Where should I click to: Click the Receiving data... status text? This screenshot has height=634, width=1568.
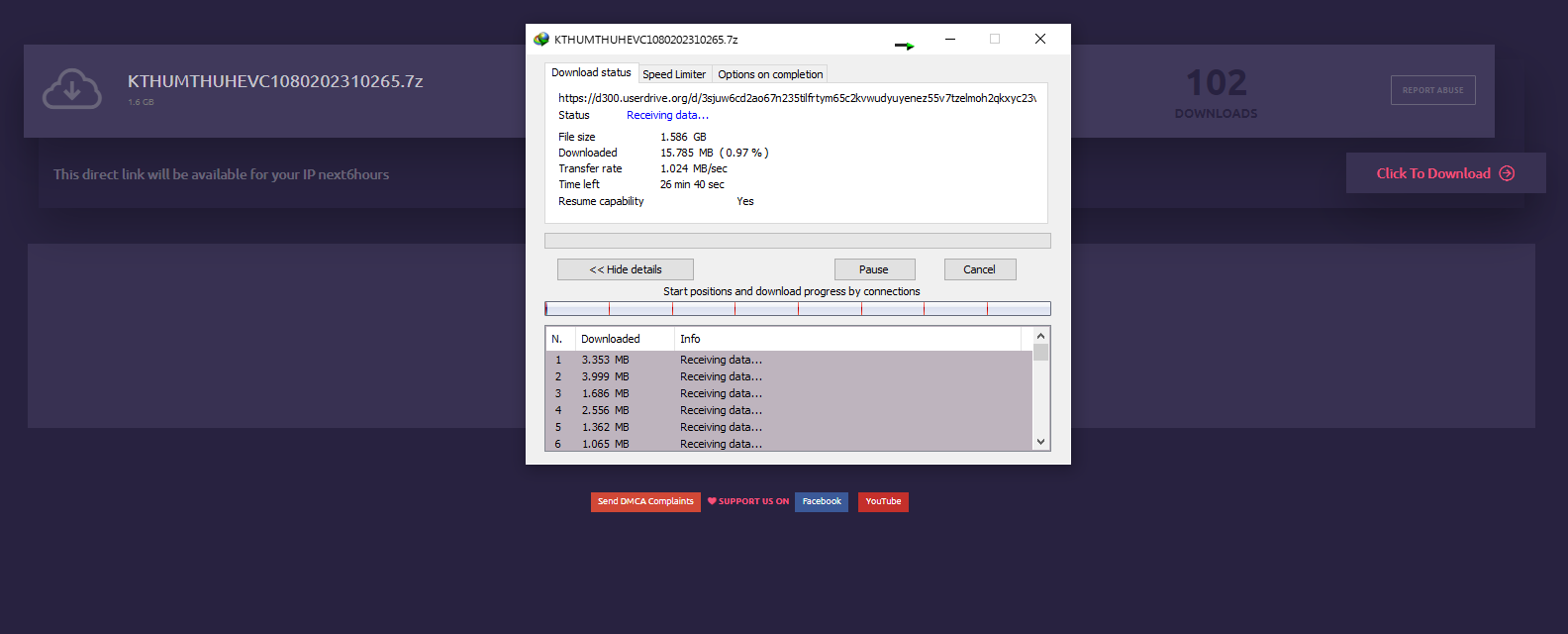(x=667, y=115)
